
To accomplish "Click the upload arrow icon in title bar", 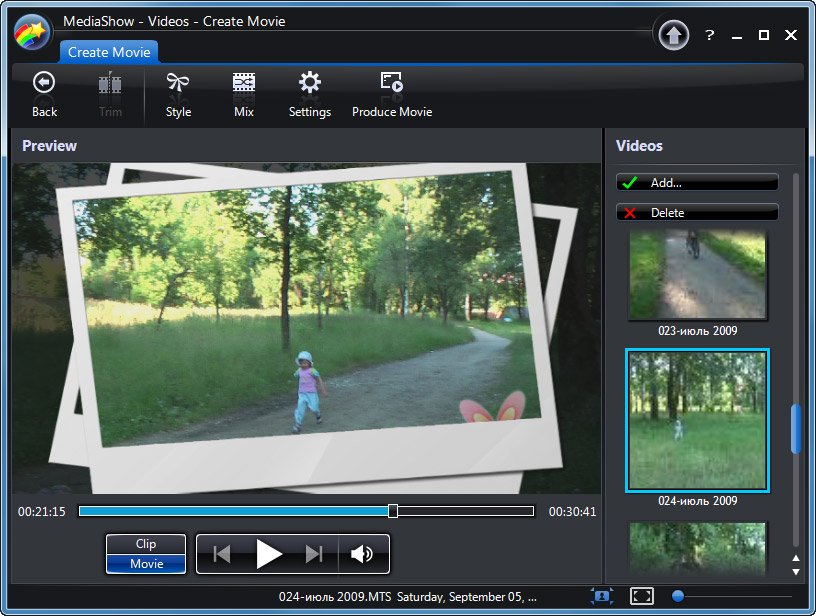I will [x=673, y=35].
